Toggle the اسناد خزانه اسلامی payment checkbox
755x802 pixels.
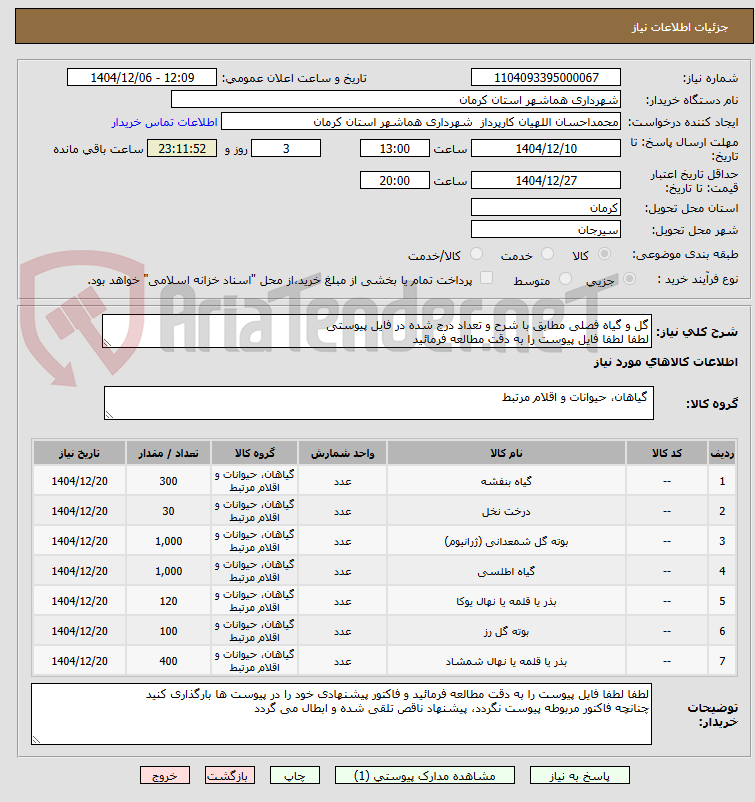[x=486, y=278]
